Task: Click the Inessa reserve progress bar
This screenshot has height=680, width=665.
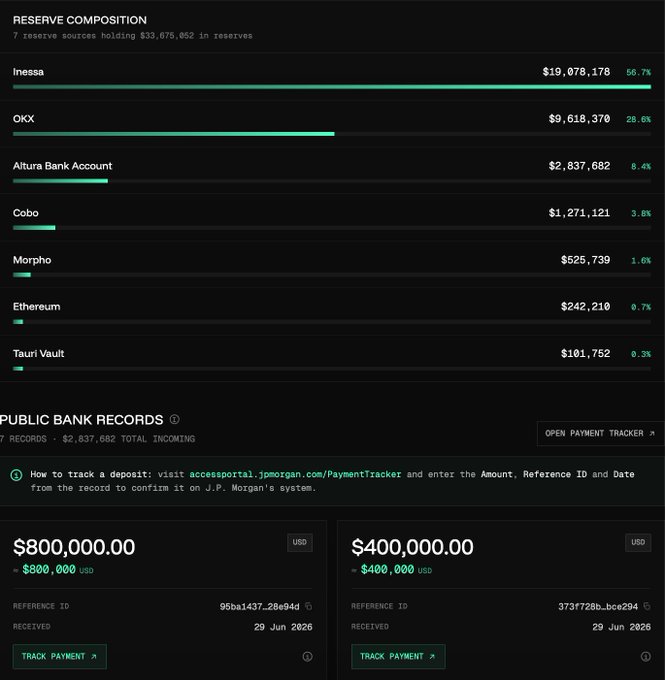Action: [x=332, y=87]
